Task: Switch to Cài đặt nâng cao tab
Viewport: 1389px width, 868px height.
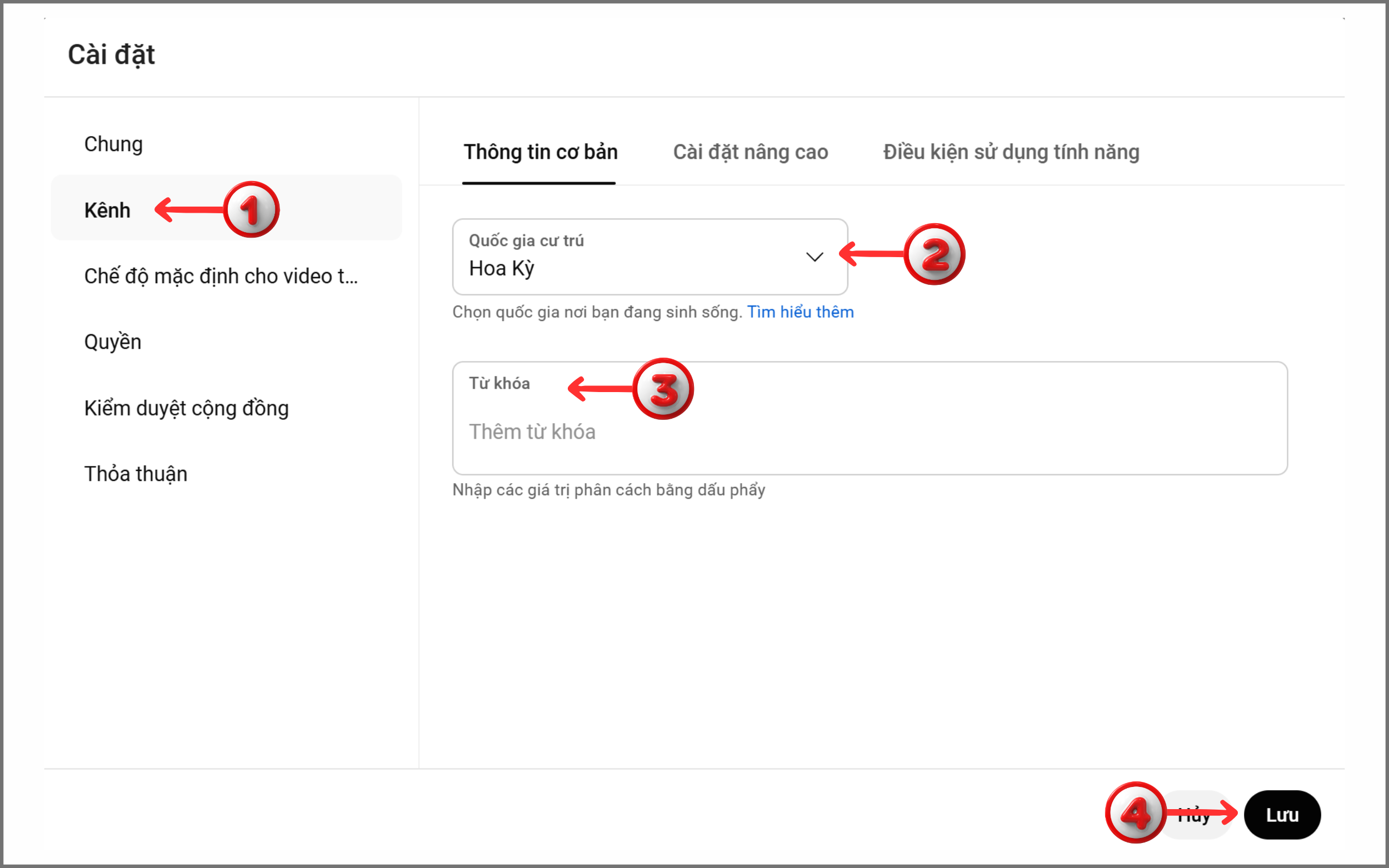Action: point(750,152)
